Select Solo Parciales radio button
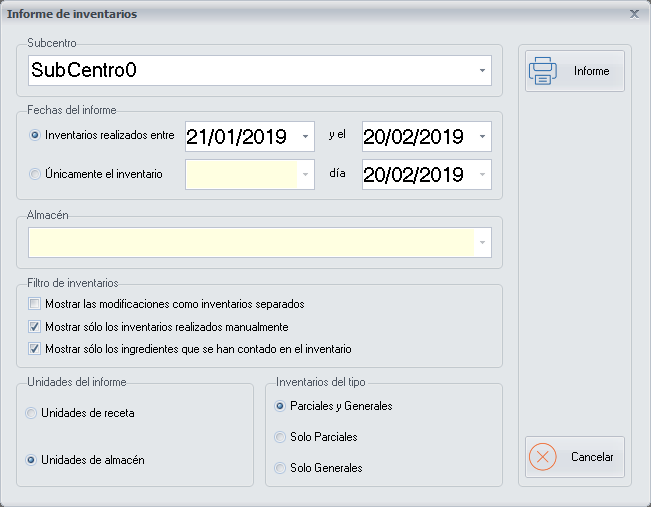Viewport: 651px width, 507px height. 280,437
